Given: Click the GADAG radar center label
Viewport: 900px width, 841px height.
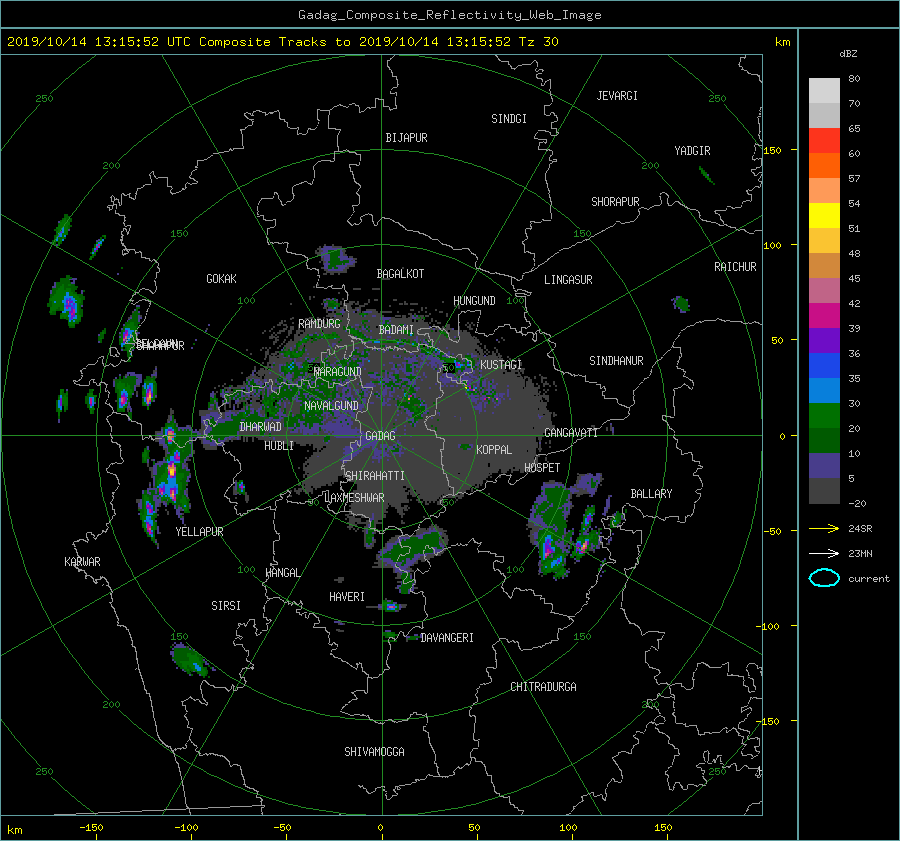Looking at the screenshot, I should (381, 436).
